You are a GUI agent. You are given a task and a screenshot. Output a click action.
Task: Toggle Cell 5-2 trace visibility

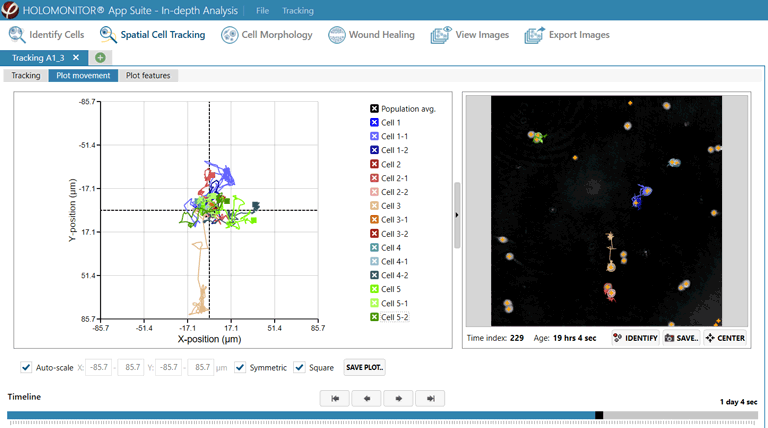374,317
